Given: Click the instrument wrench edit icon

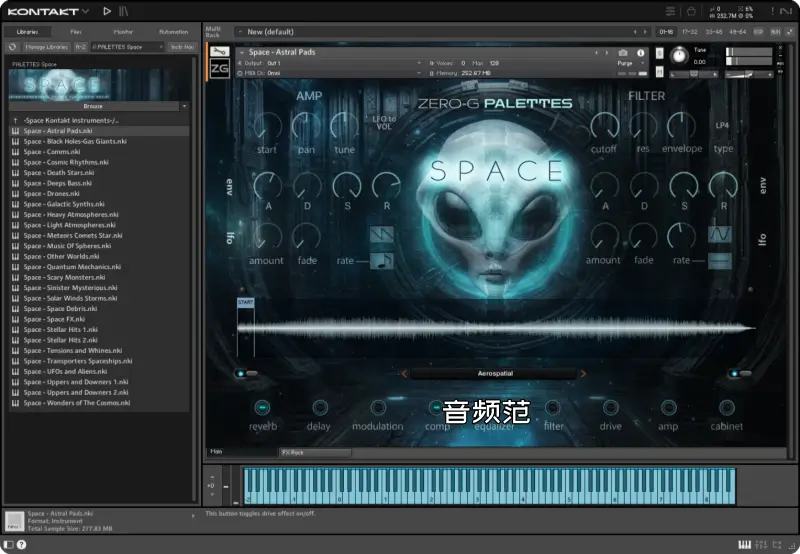Looking at the screenshot, I should (220, 52).
